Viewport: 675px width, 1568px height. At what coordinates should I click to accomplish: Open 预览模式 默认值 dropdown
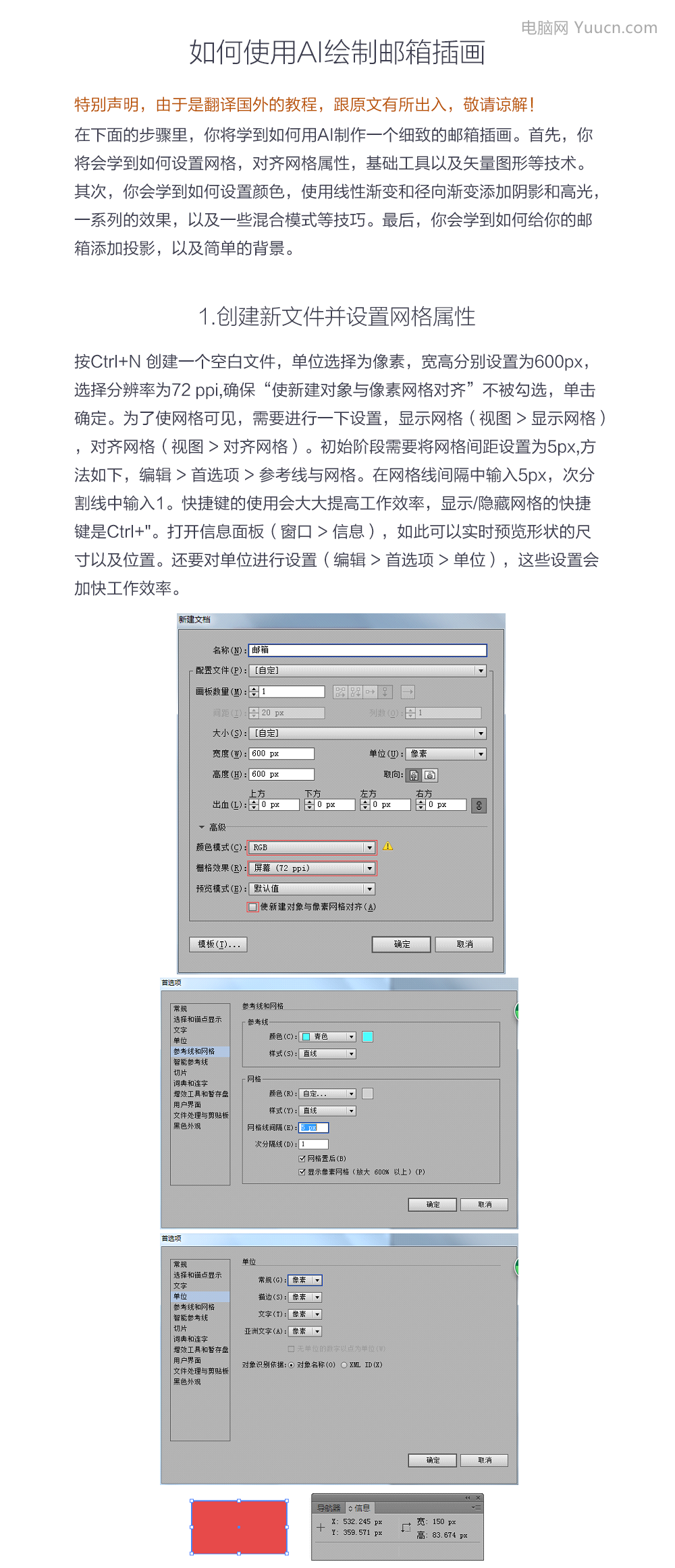(313, 889)
